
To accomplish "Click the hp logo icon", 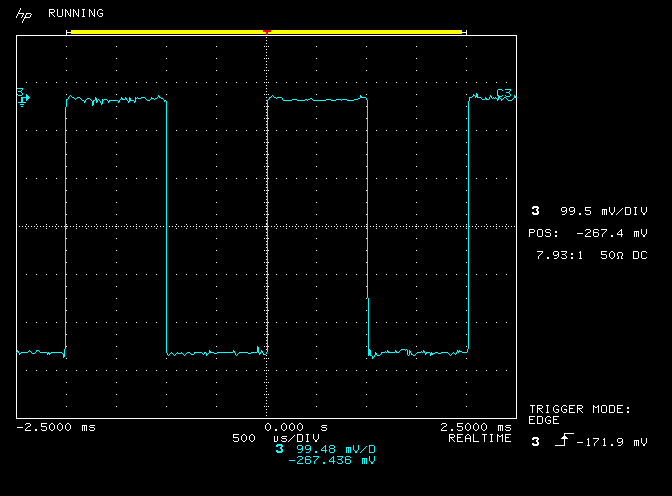I will [24, 14].
